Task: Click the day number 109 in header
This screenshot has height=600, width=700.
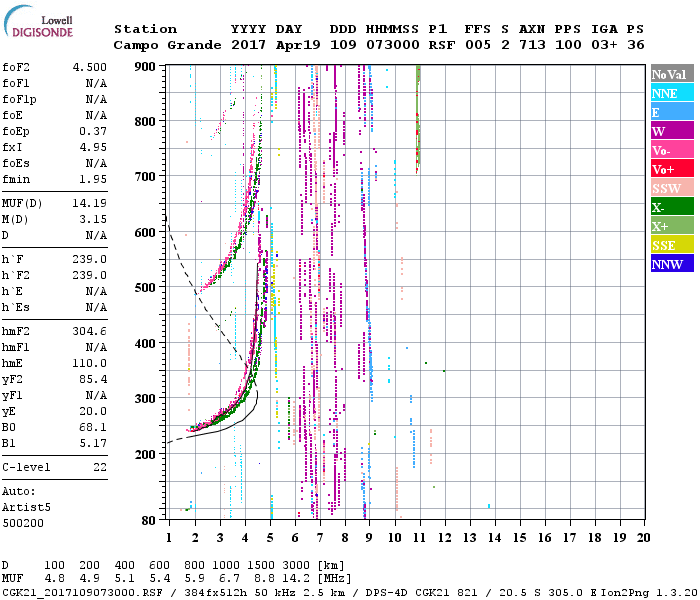Action: pyautogui.click(x=343, y=45)
